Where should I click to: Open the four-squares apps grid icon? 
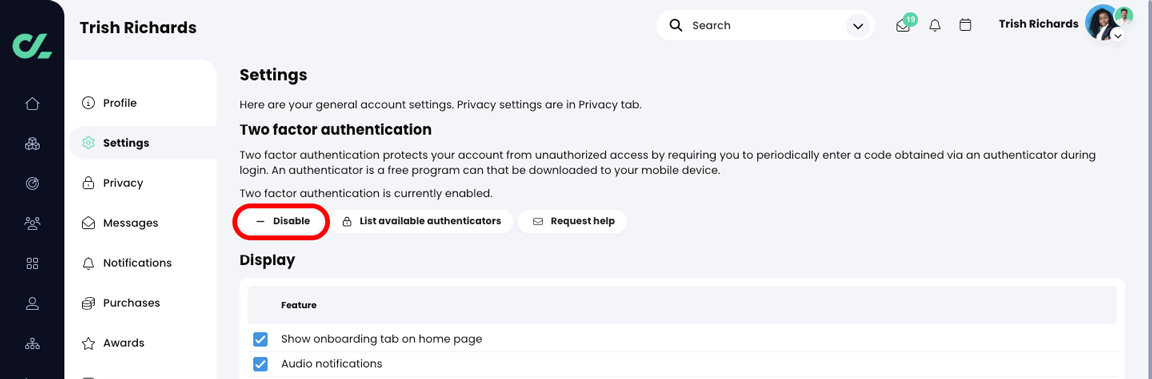(x=32, y=263)
